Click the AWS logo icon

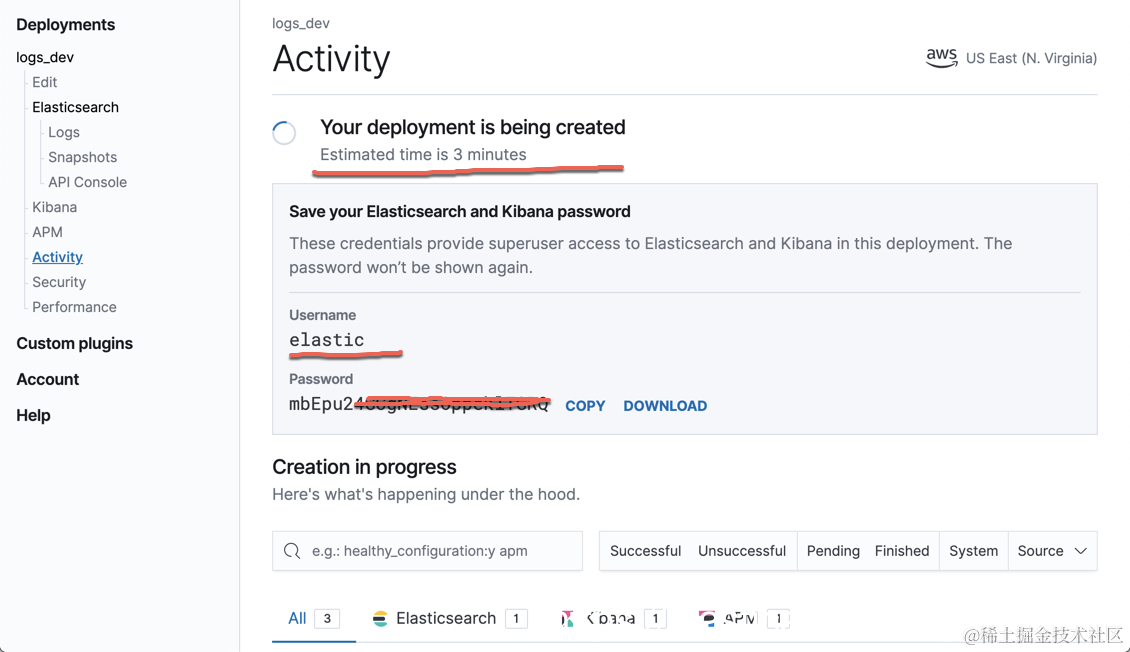point(941,58)
